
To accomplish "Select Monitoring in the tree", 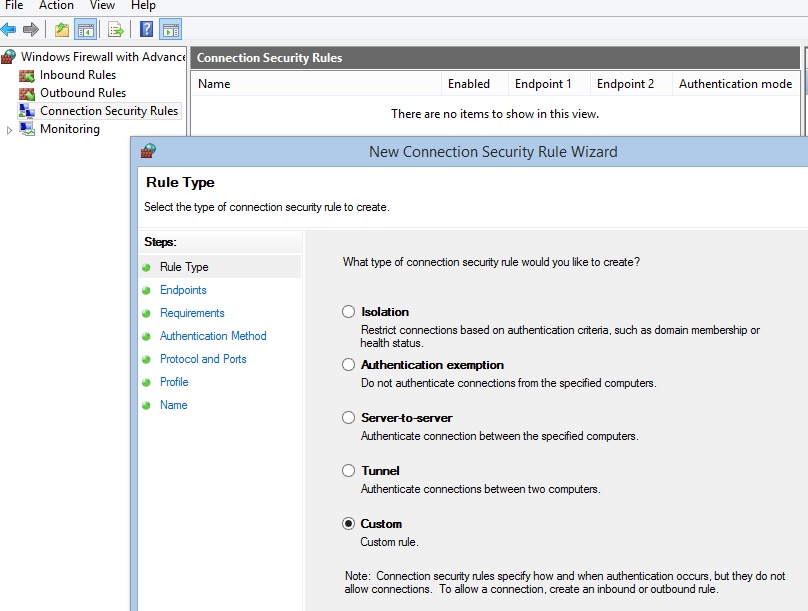I will click(70, 129).
